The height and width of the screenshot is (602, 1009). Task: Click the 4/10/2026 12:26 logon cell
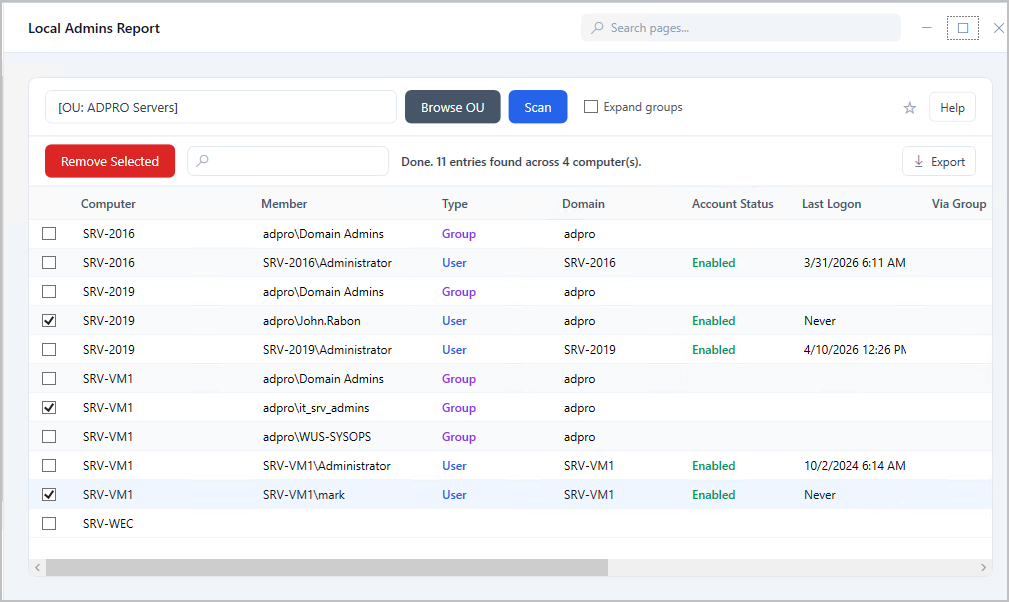[x=855, y=349]
